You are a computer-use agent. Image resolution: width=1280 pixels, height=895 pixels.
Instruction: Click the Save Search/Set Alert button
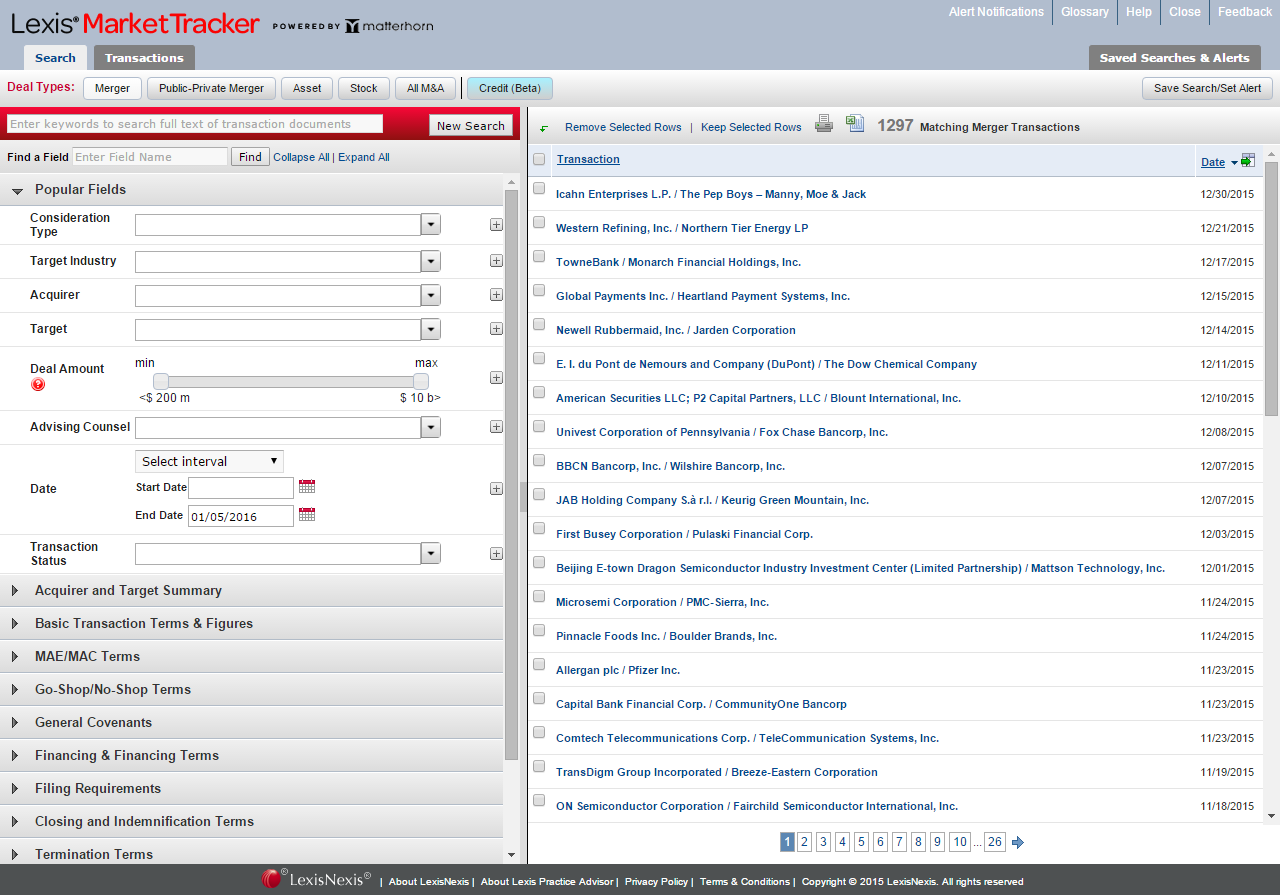pyautogui.click(x=1208, y=88)
